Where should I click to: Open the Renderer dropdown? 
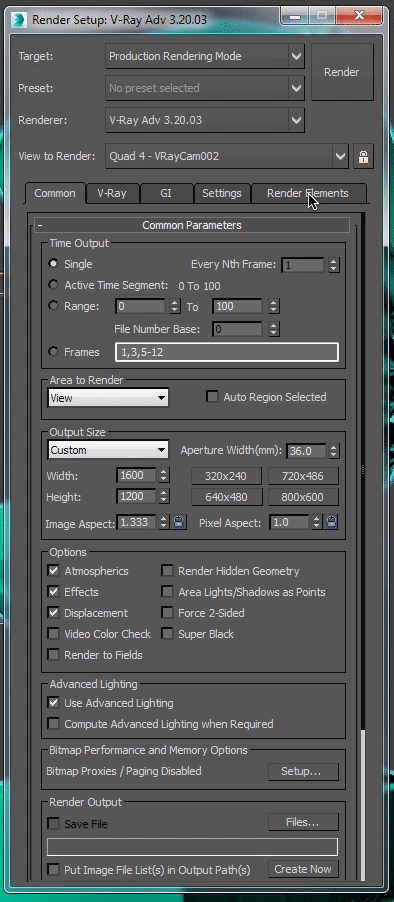point(205,120)
